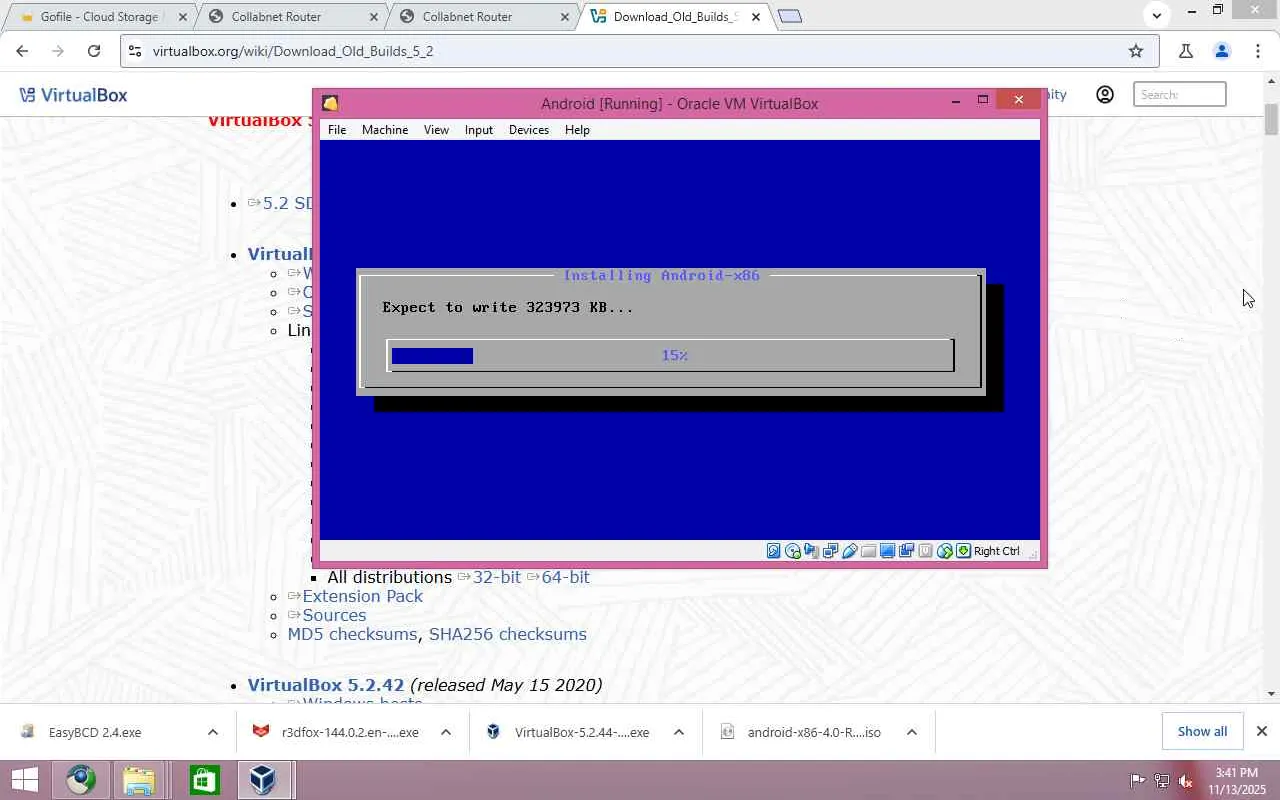Screen dimensions: 1280x800
Task: Open the Devices menu
Action: 529,130
